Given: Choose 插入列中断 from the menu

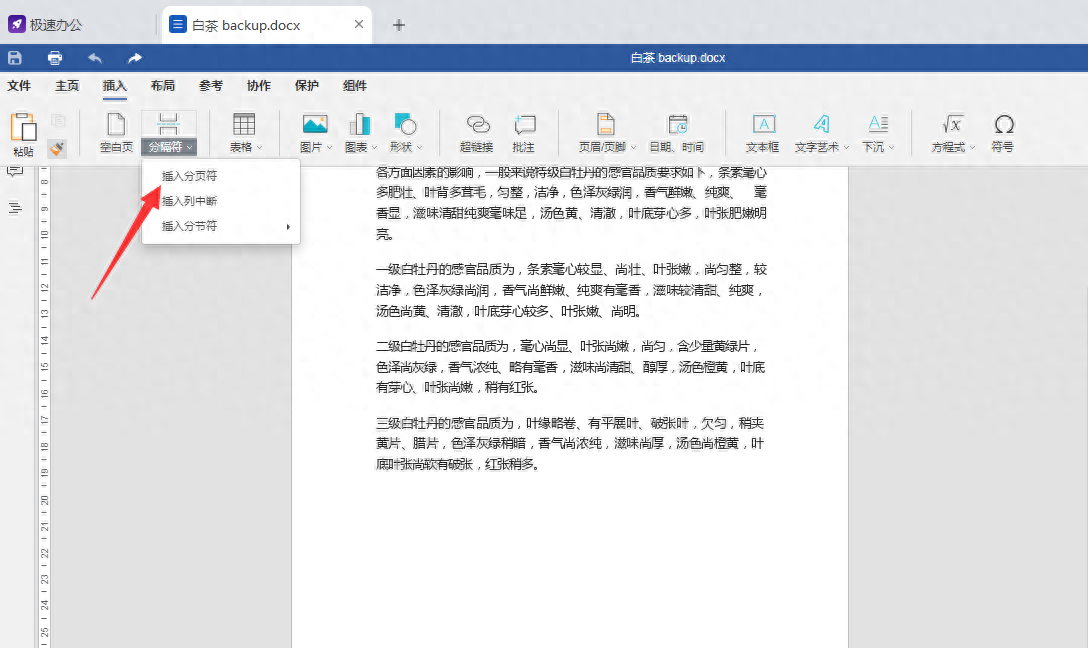Looking at the screenshot, I should (221, 201).
